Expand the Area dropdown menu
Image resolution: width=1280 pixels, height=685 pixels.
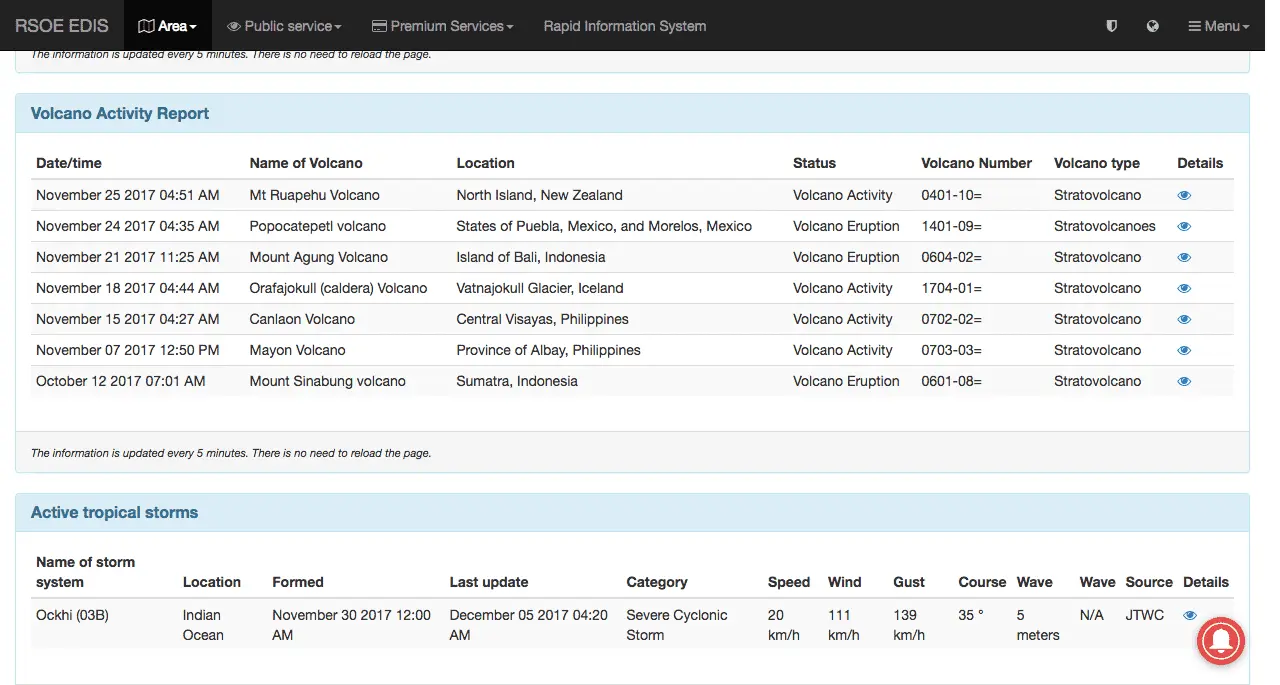(x=167, y=26)
